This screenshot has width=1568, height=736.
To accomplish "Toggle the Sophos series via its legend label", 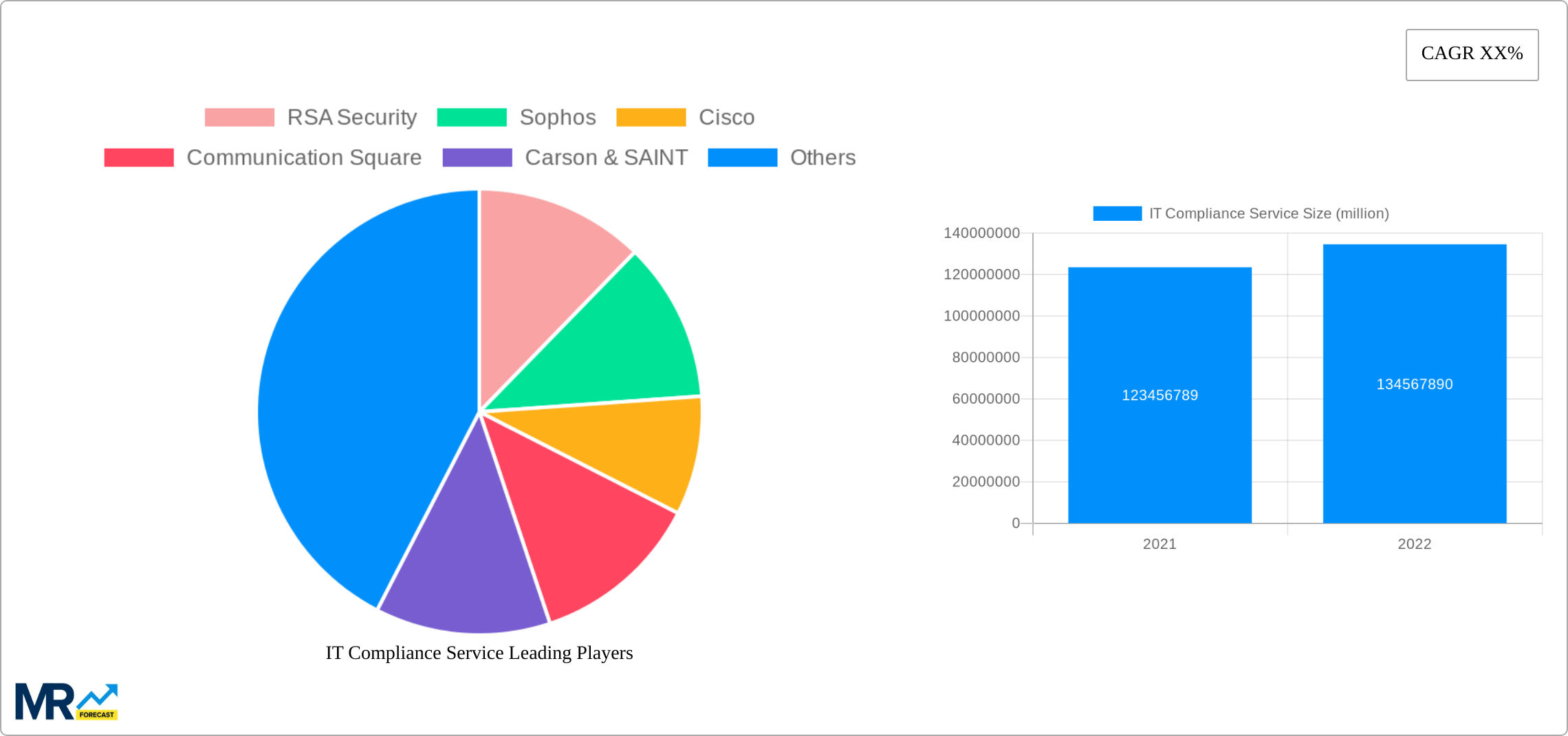I will pos(558,117).
